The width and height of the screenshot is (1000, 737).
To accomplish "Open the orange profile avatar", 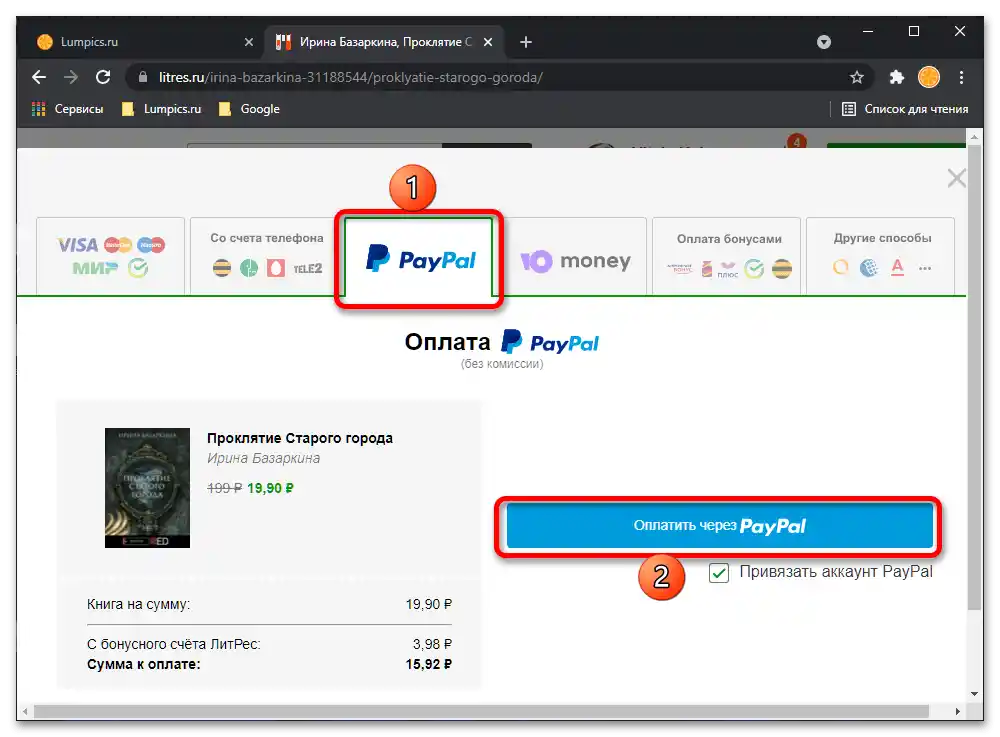I will coord(929,77).
